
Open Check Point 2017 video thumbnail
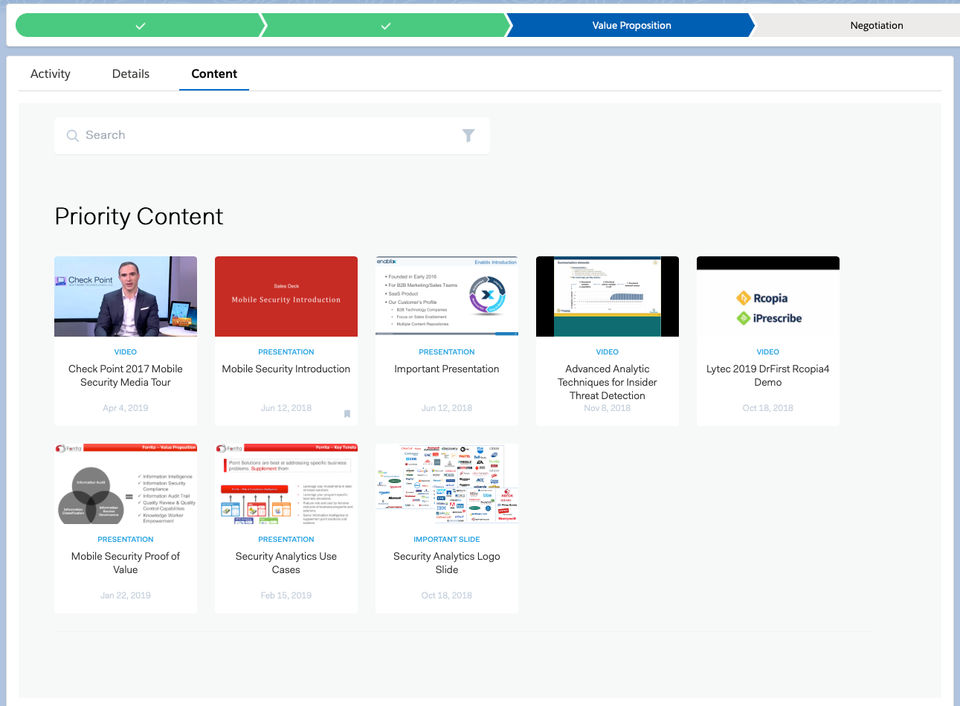click(x=126, y=296)
